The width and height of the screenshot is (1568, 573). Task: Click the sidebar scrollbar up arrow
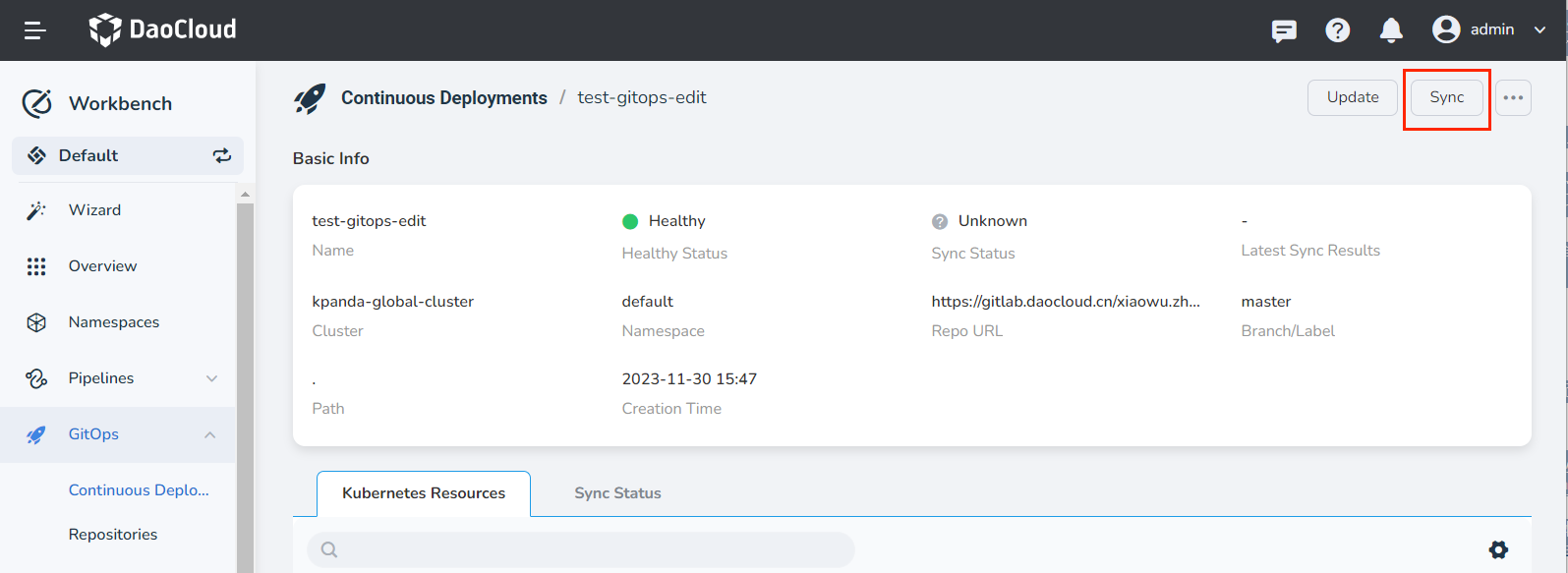tap(245, 195)
